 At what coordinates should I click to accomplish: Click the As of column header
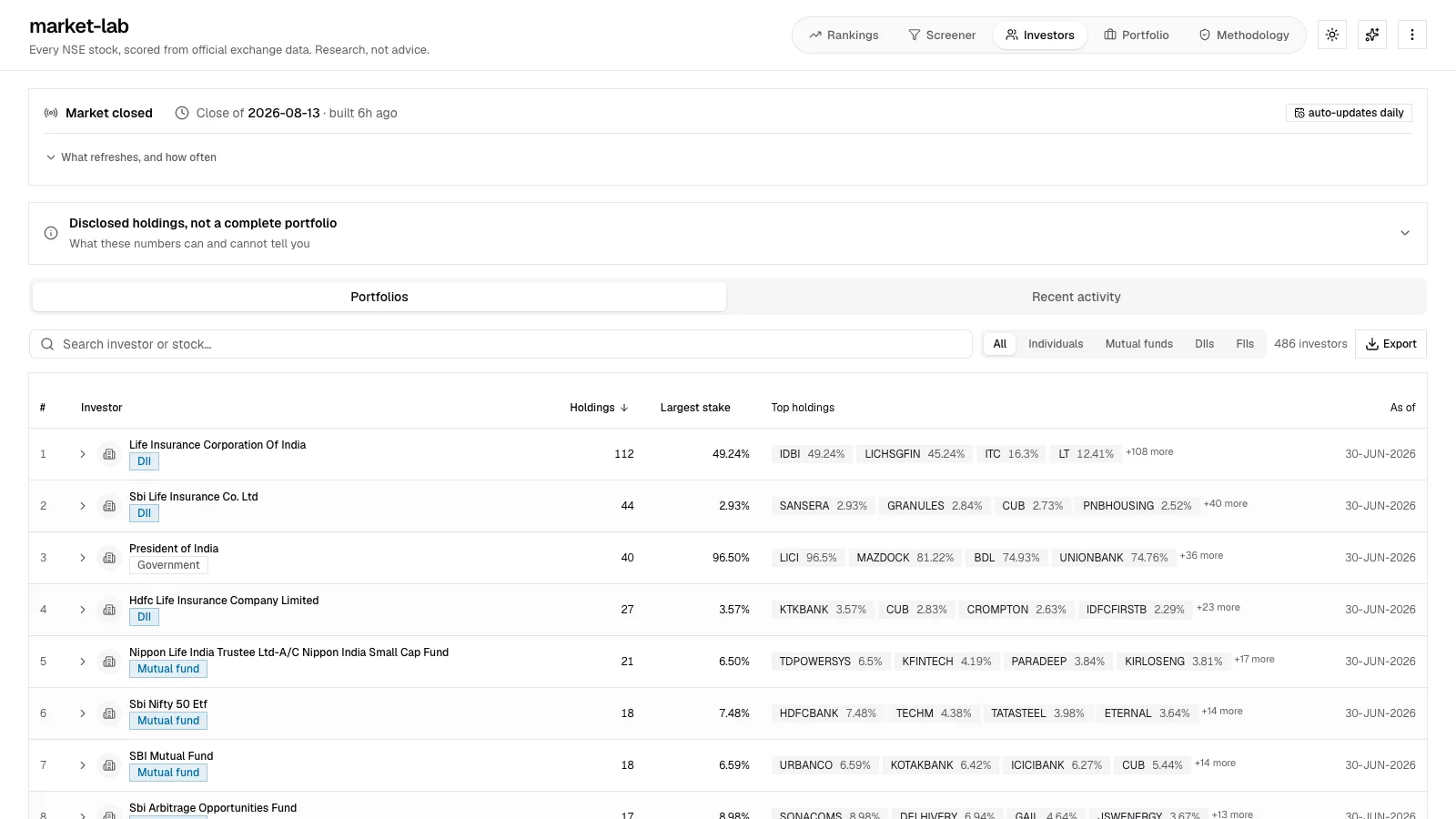pos(1402,408)
